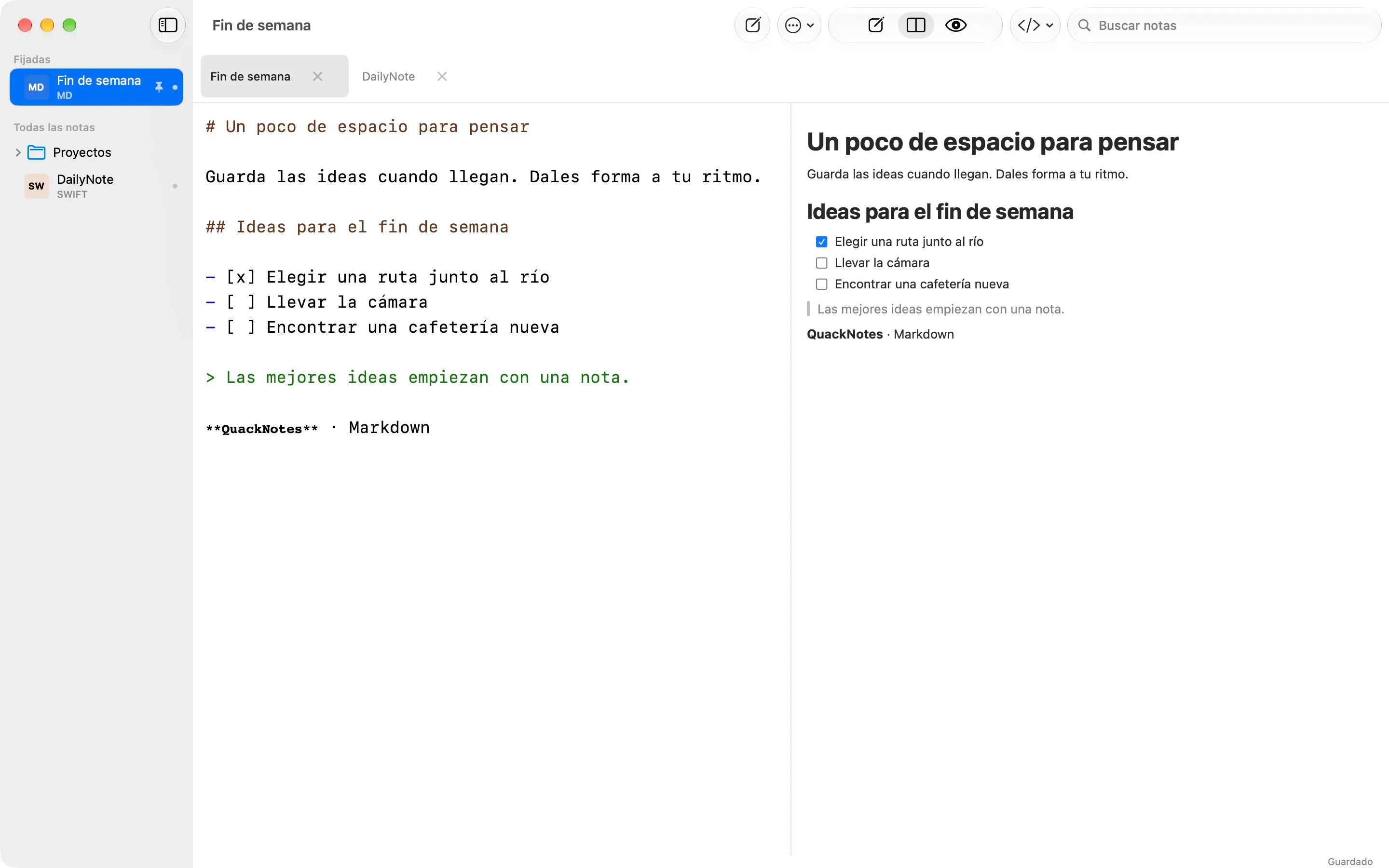
Task: Open pinned note Fin de semana in sidebar
Action: coord(96,87)
